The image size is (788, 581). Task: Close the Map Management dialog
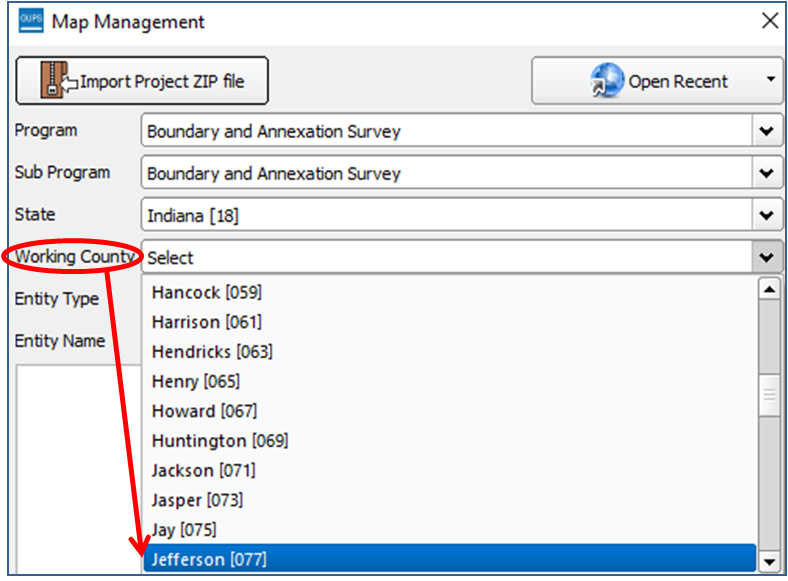coord(770,21)
